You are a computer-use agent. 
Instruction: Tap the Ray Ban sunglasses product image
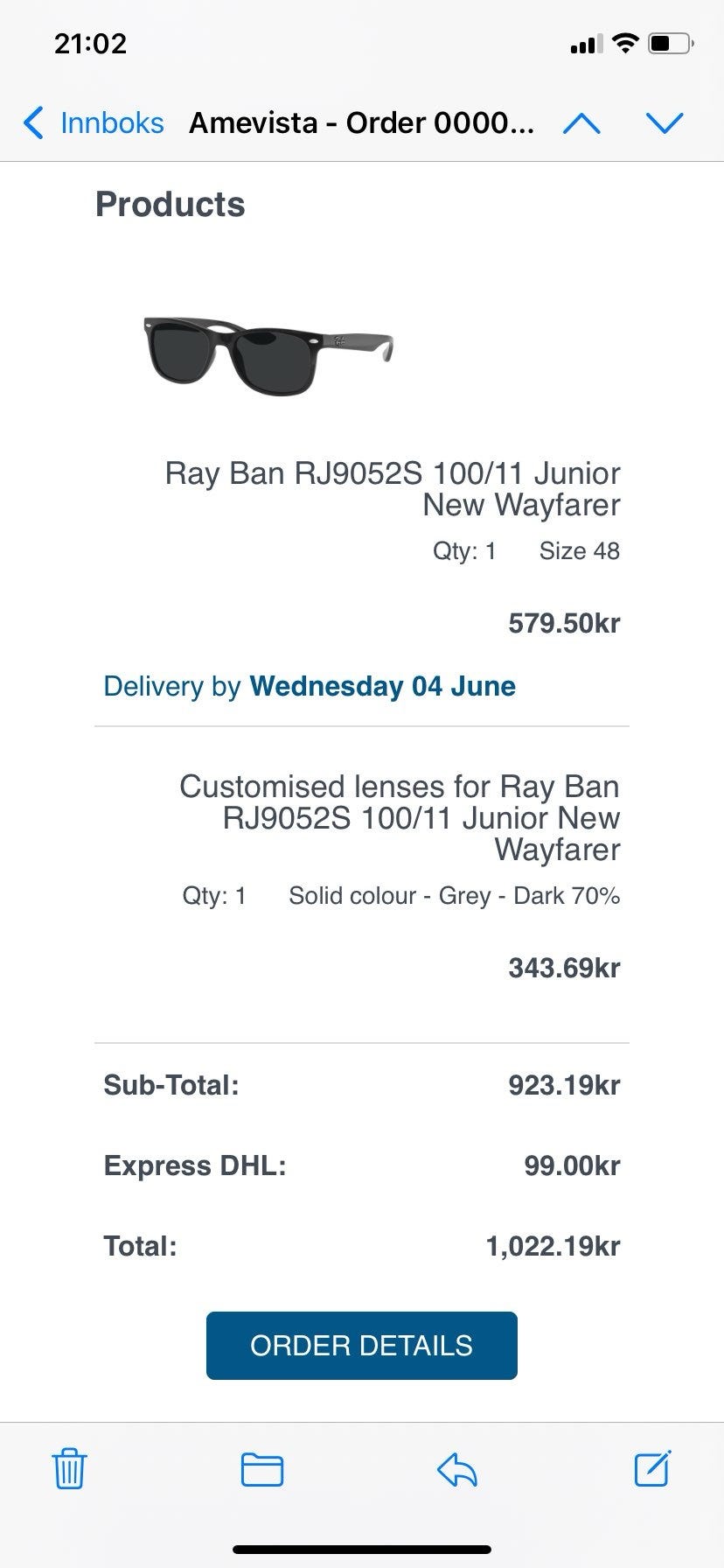(x=268, y=354)
